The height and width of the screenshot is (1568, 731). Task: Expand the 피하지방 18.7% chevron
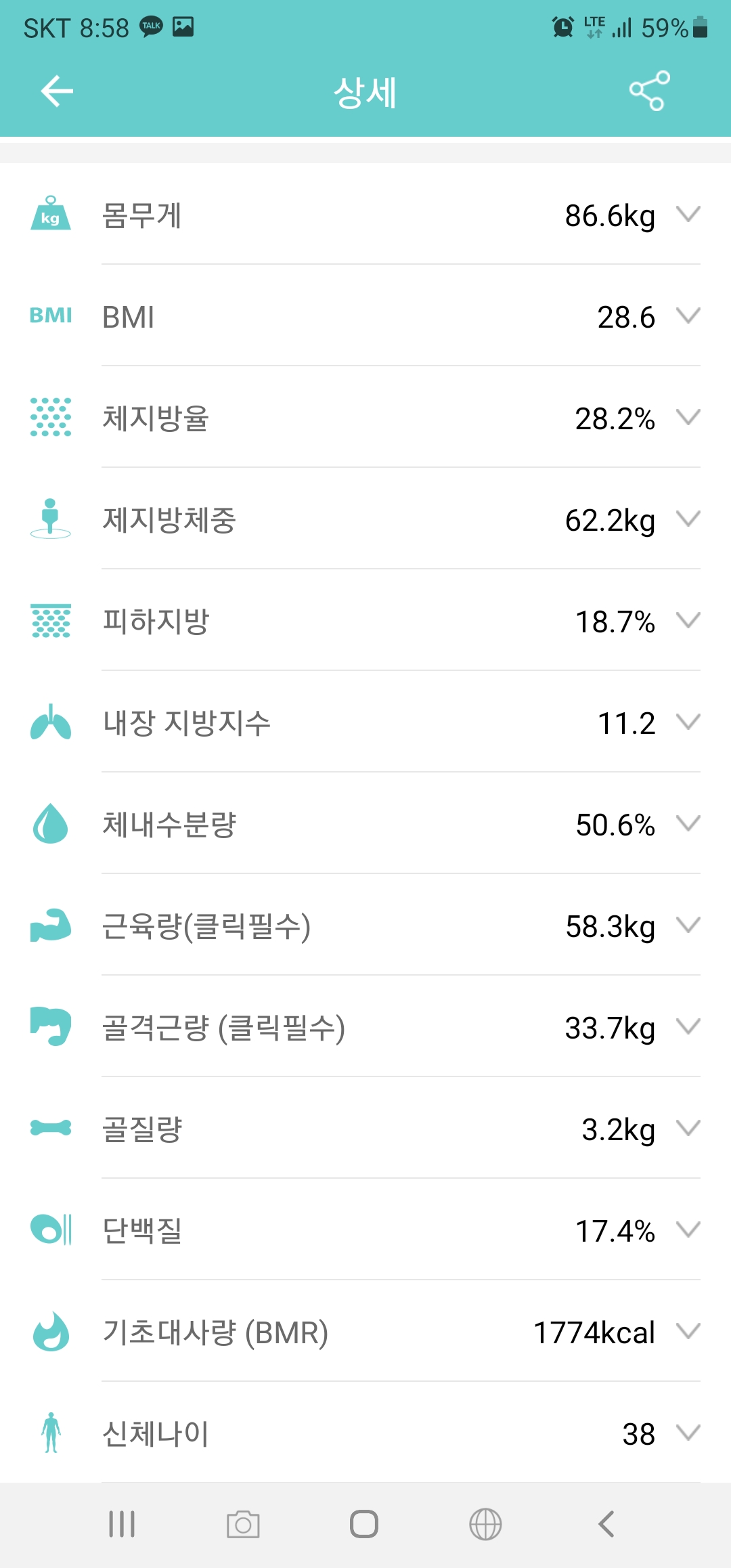[x=688, y=621]
